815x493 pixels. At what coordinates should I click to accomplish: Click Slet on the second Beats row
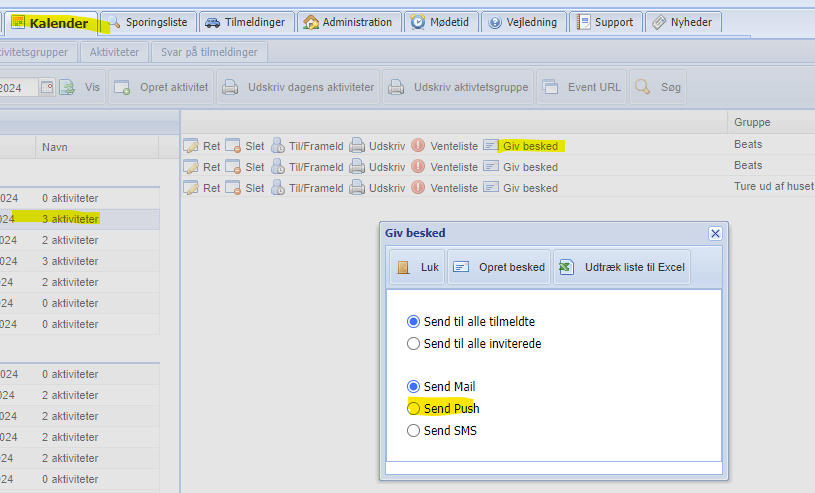click(x=245, y=167)
